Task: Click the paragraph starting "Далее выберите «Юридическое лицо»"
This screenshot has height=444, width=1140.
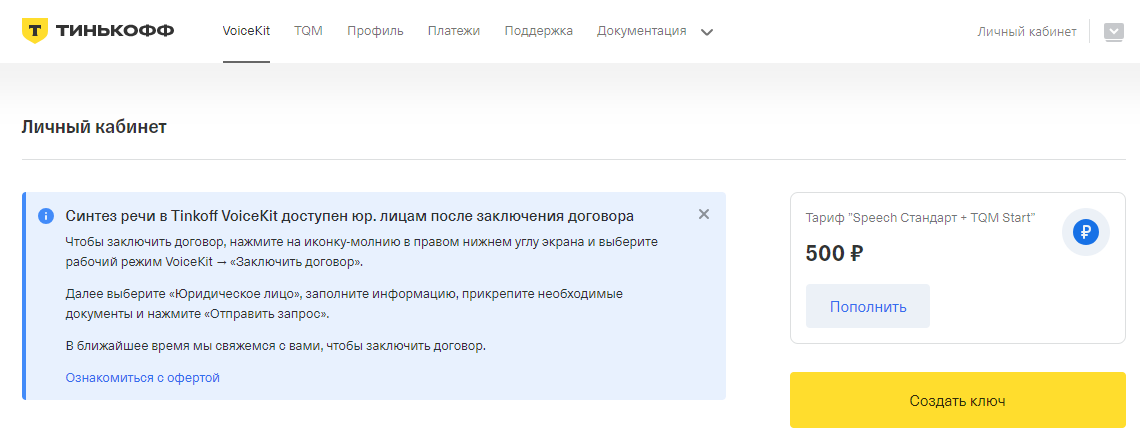Action: pos(344,304)
